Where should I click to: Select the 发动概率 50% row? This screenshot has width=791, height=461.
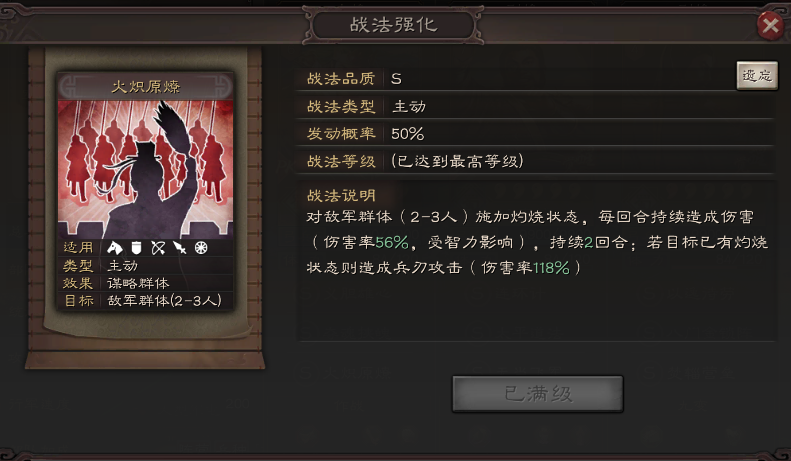[x=536, y=134]
